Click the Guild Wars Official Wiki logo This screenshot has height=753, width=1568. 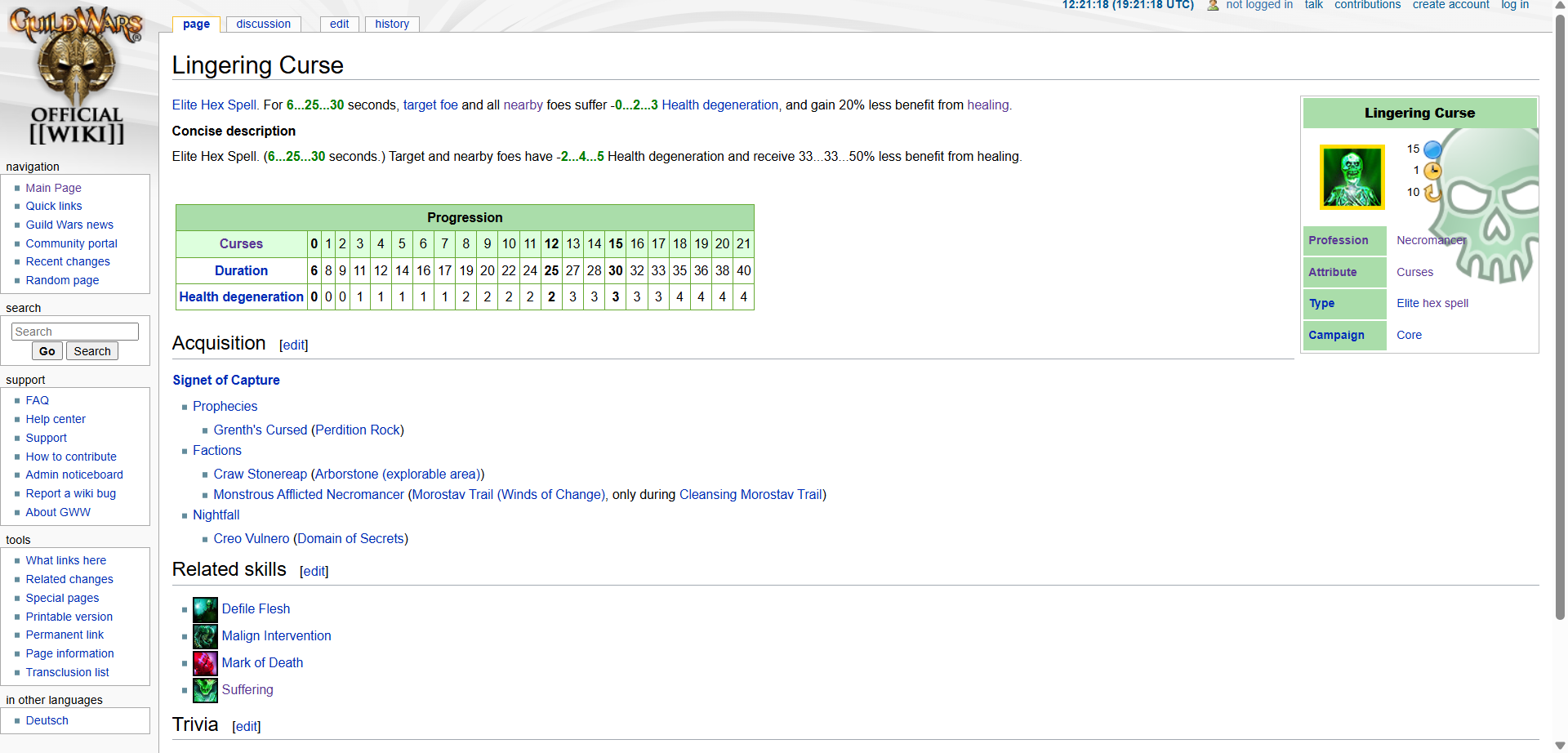point(76,75)
